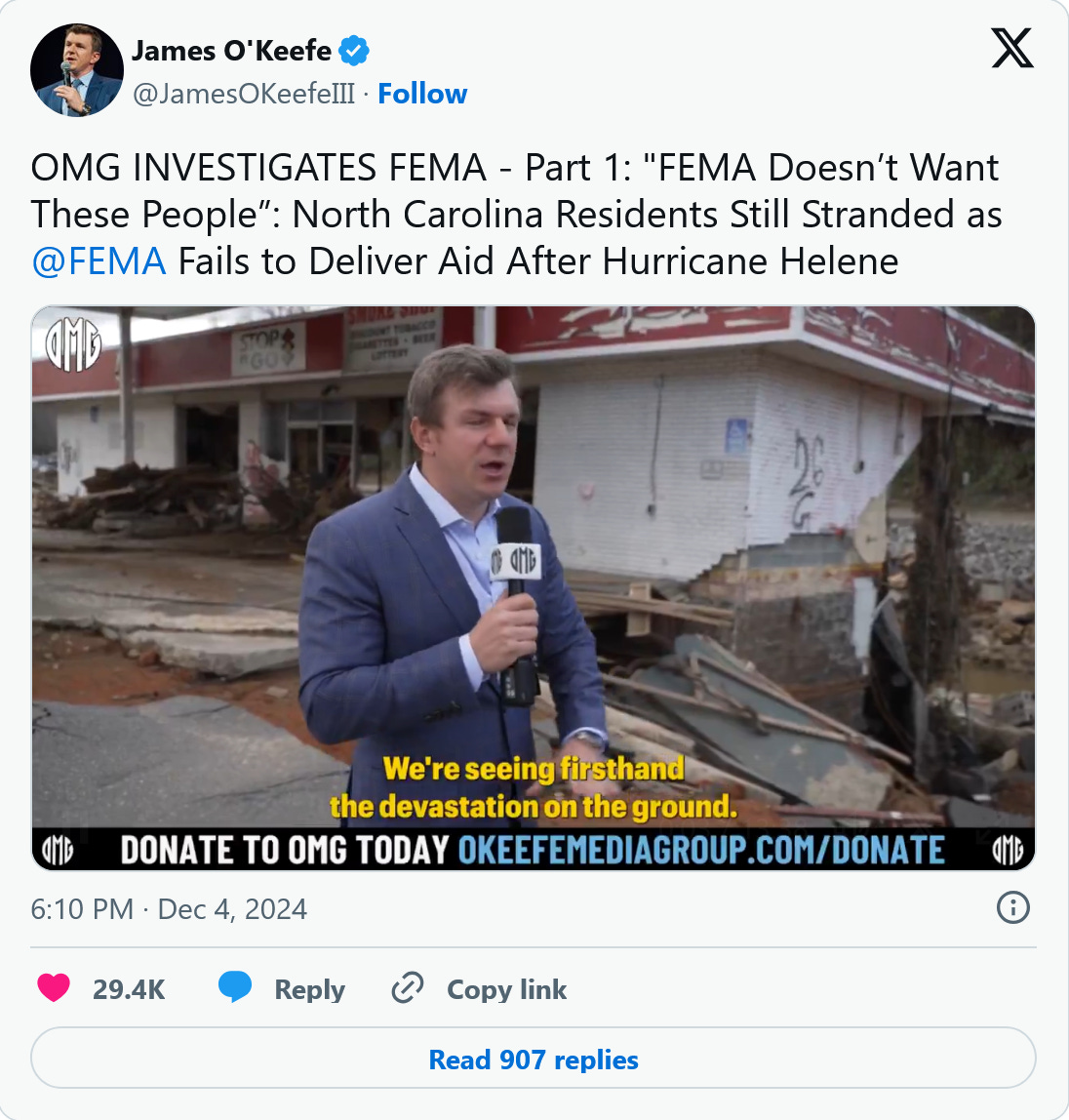Click the chain link copy icon
This screenshot has height=1120, width=1069.
point(408,988)
